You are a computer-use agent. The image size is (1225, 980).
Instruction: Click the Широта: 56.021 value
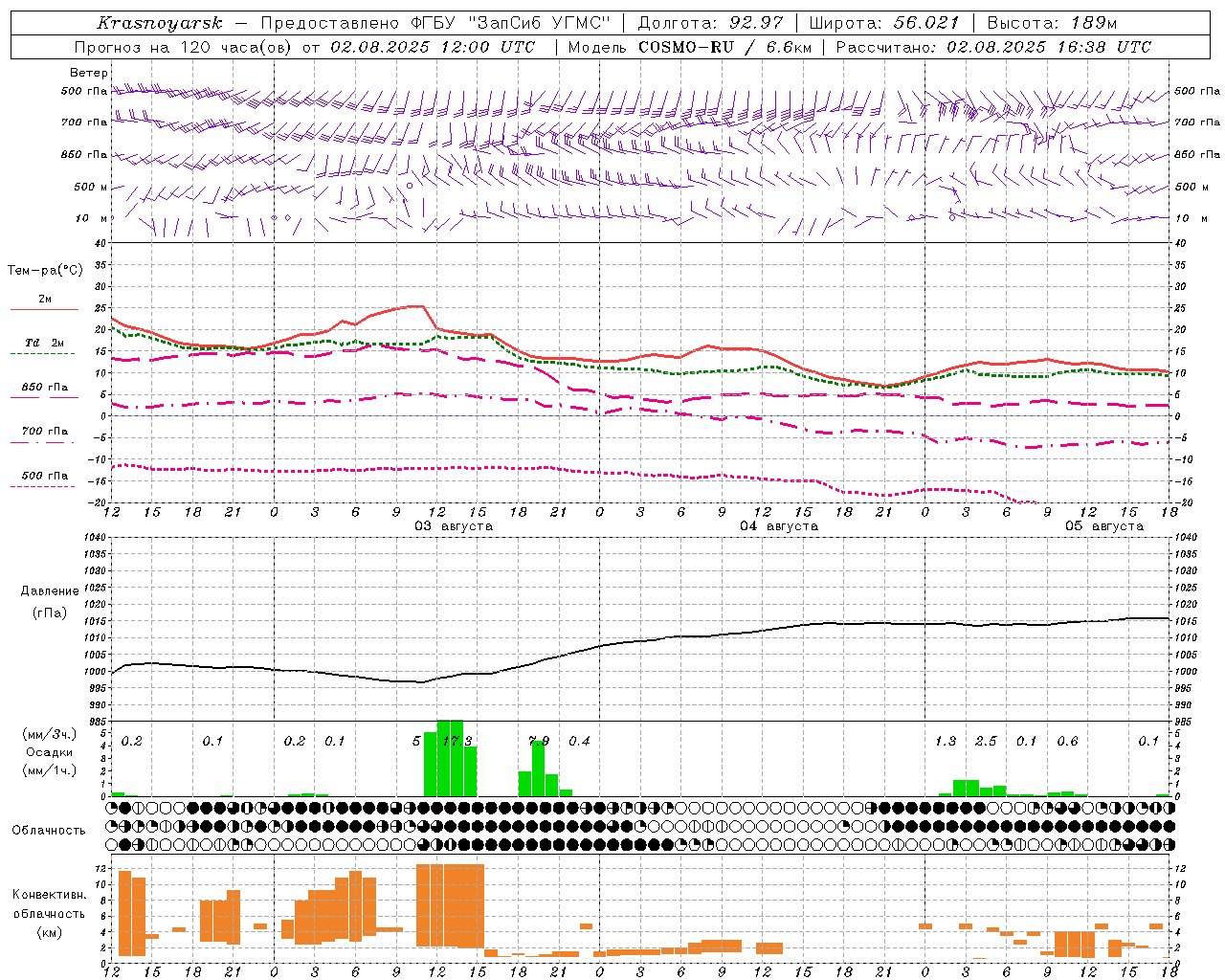coord(884,23)
